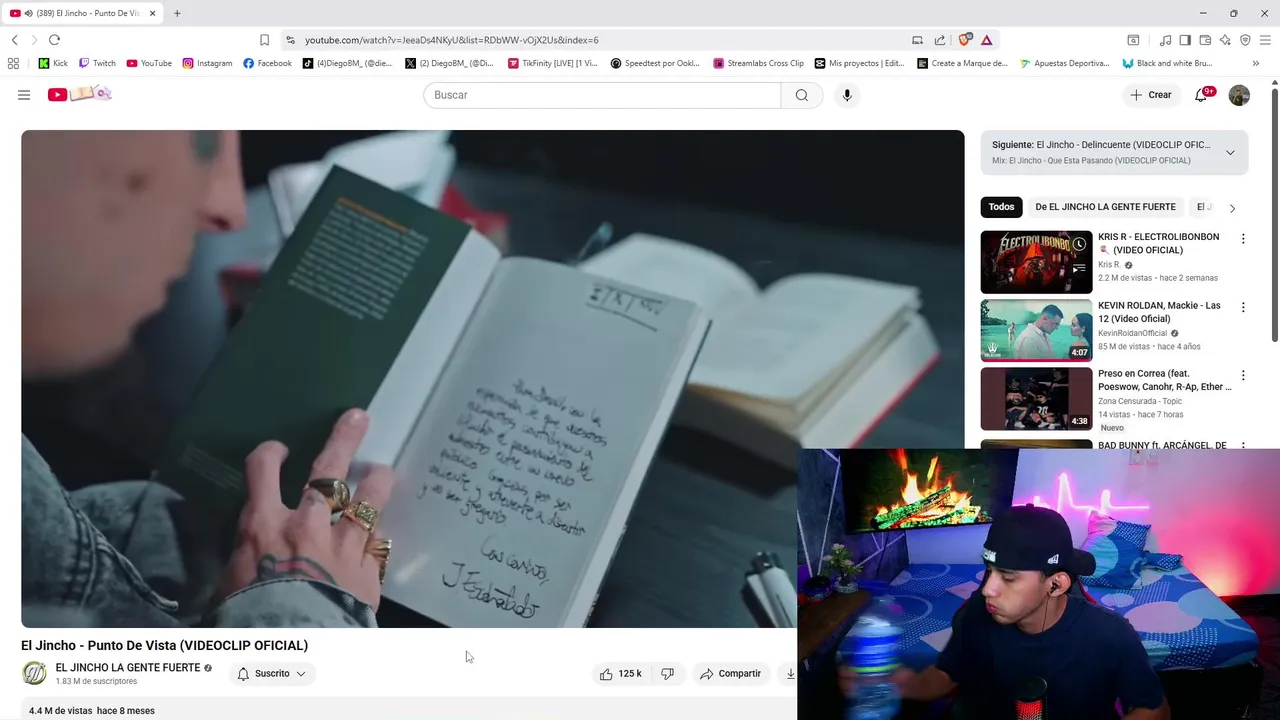Open the bookmarks apps grid icon

tap(13, 63)
